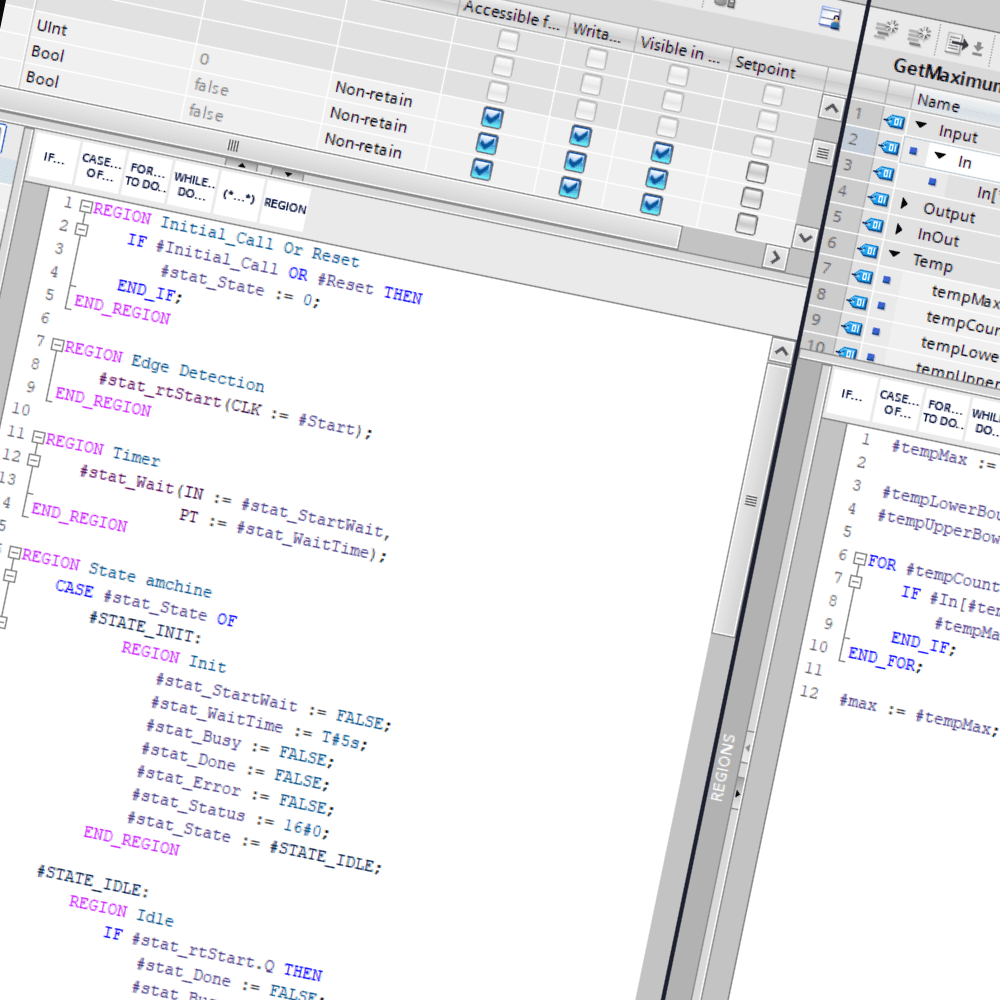Expand the Output section in GetMaximum
The height and width of the screenshot is (1000, 1000).
[x=904, y=203]
